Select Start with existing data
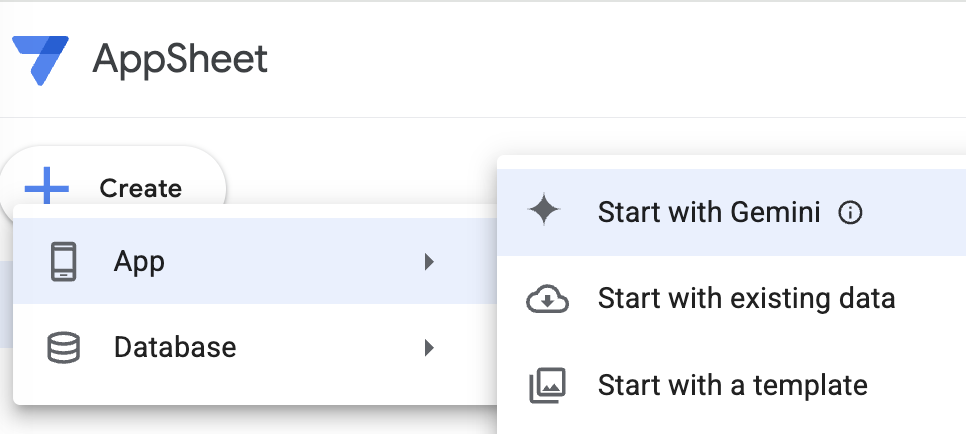The height and width of the screenshot is (434, 966). pos(745,298)
